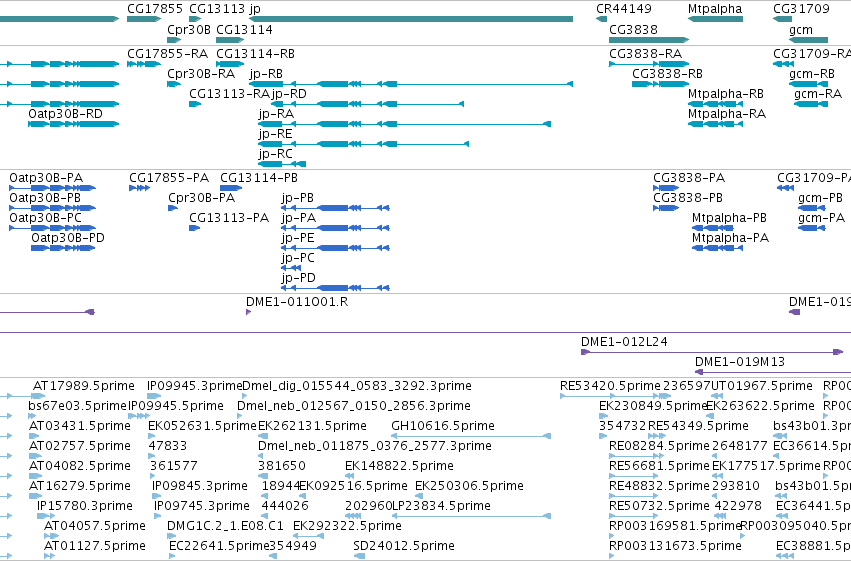This screenshot has width=851, height=561.
Task: Select protein CG3838-PA
Action: point(689,178)
